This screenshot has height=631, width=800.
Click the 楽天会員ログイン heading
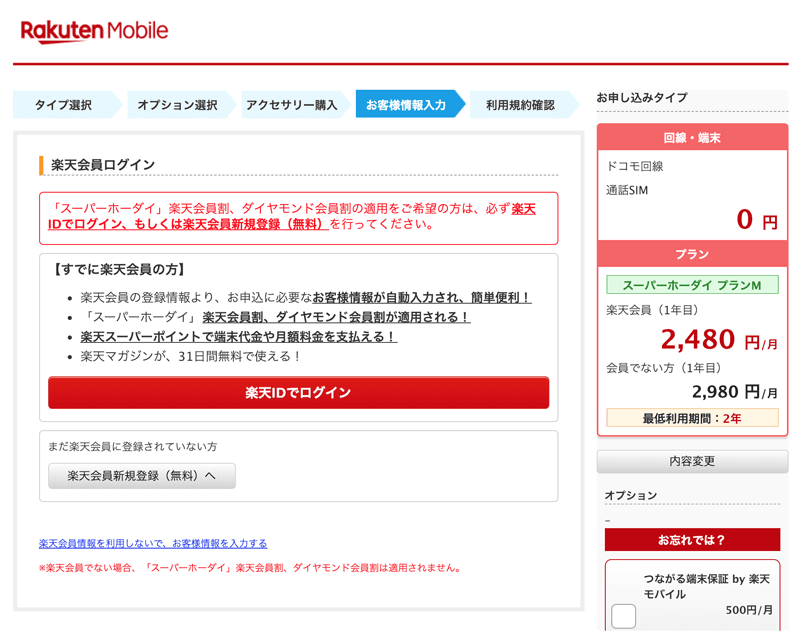(103, 165)
